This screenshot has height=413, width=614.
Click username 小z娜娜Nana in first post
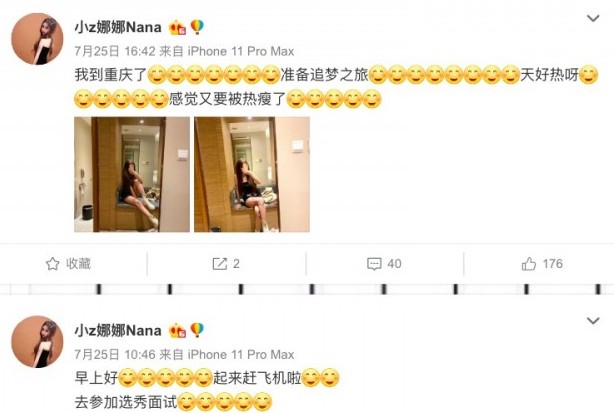point(118,27)
